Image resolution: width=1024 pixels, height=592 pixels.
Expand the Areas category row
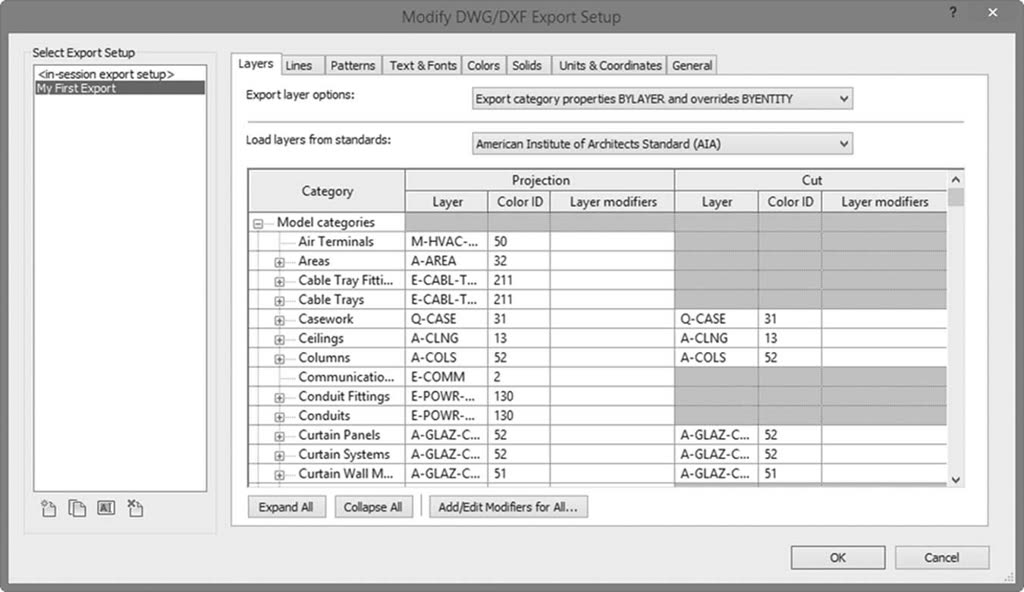pos(280,262)
